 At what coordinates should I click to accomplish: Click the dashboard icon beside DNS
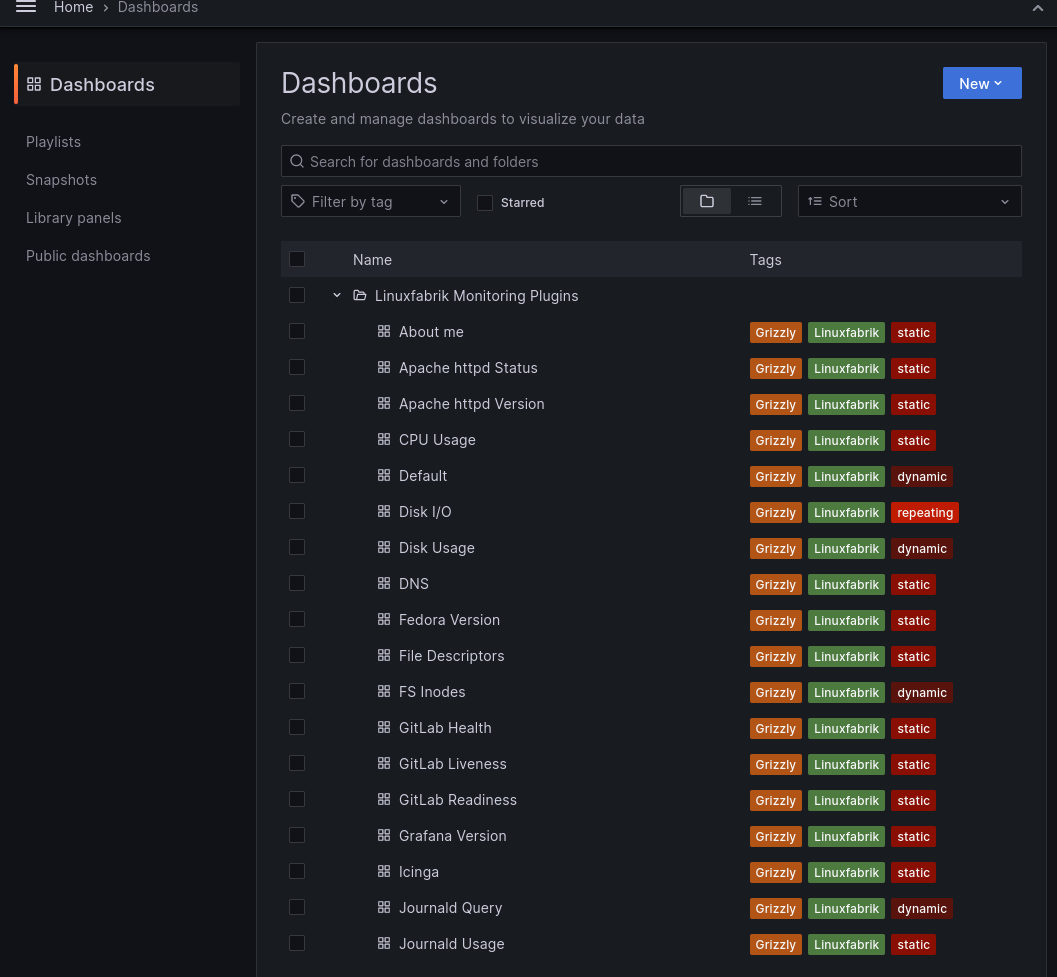[384, 583]
